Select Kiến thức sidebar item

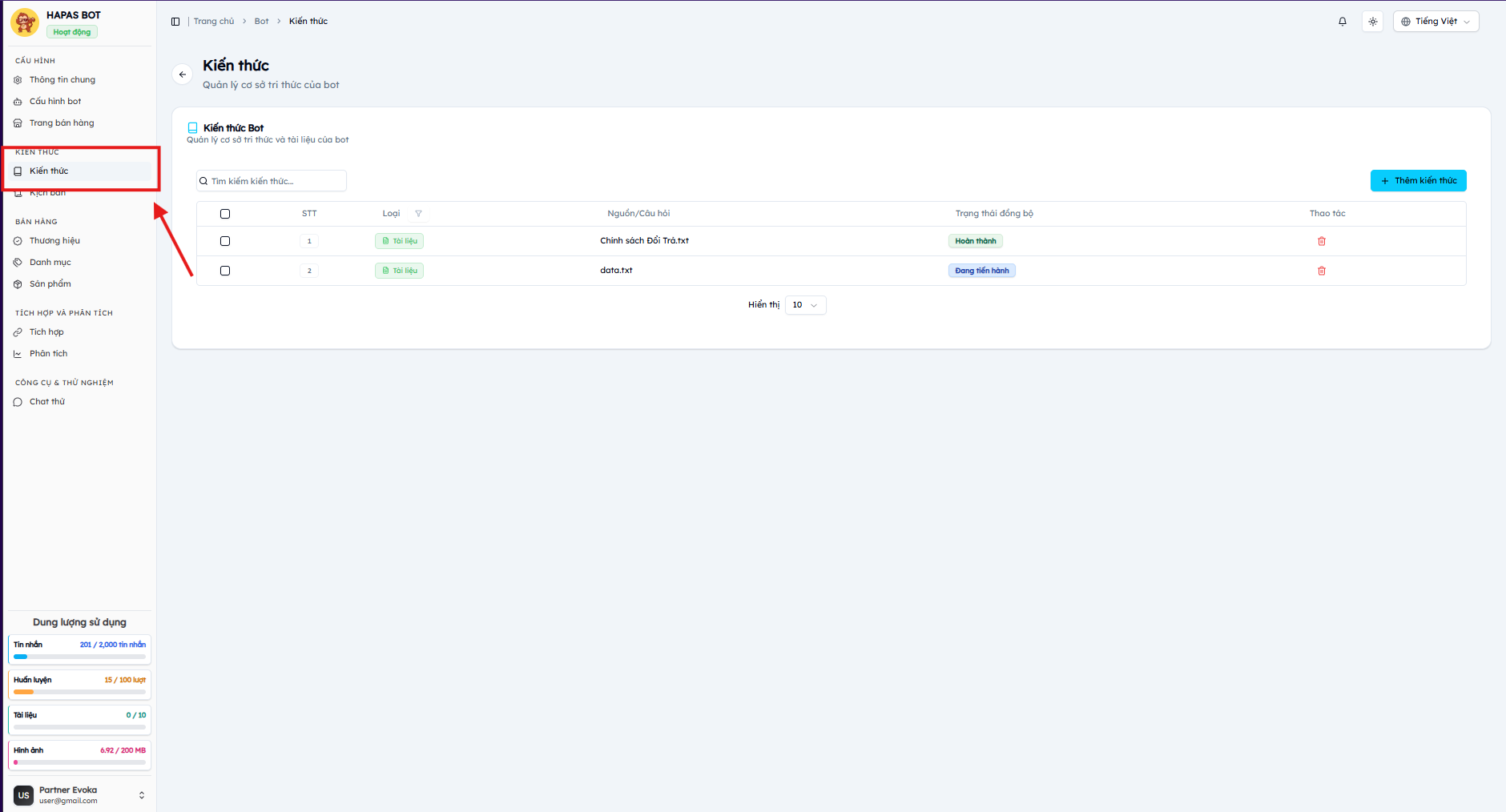coord(78,171)
